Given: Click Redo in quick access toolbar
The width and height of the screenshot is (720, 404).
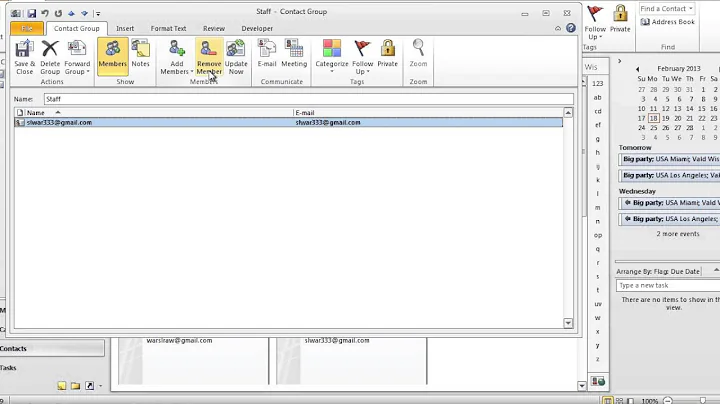Looking at the screenshot, I should pyautogui.click(x=58, y=13).
